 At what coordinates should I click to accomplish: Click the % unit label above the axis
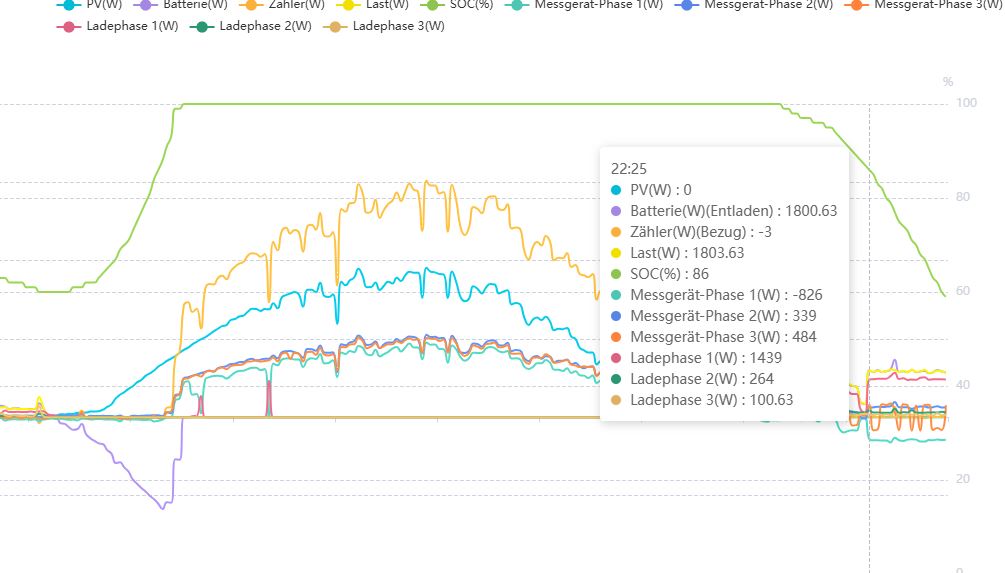point(947,82)
